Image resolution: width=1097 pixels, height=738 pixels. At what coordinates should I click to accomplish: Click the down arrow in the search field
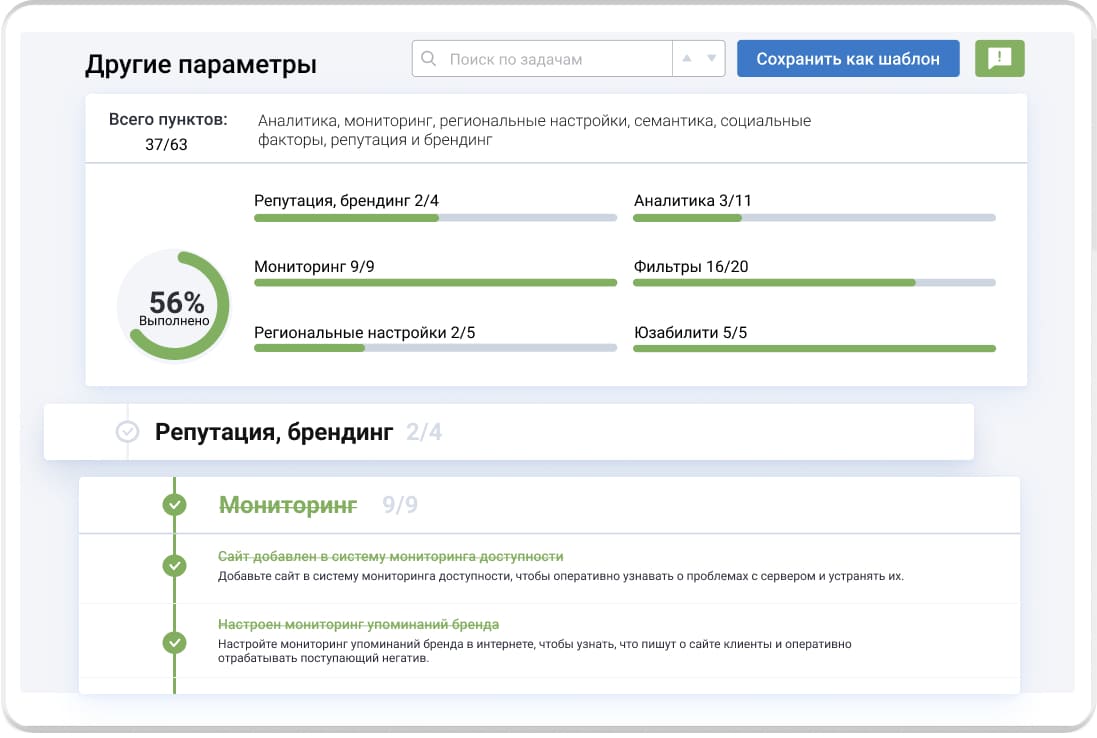(x=711, y=59)
